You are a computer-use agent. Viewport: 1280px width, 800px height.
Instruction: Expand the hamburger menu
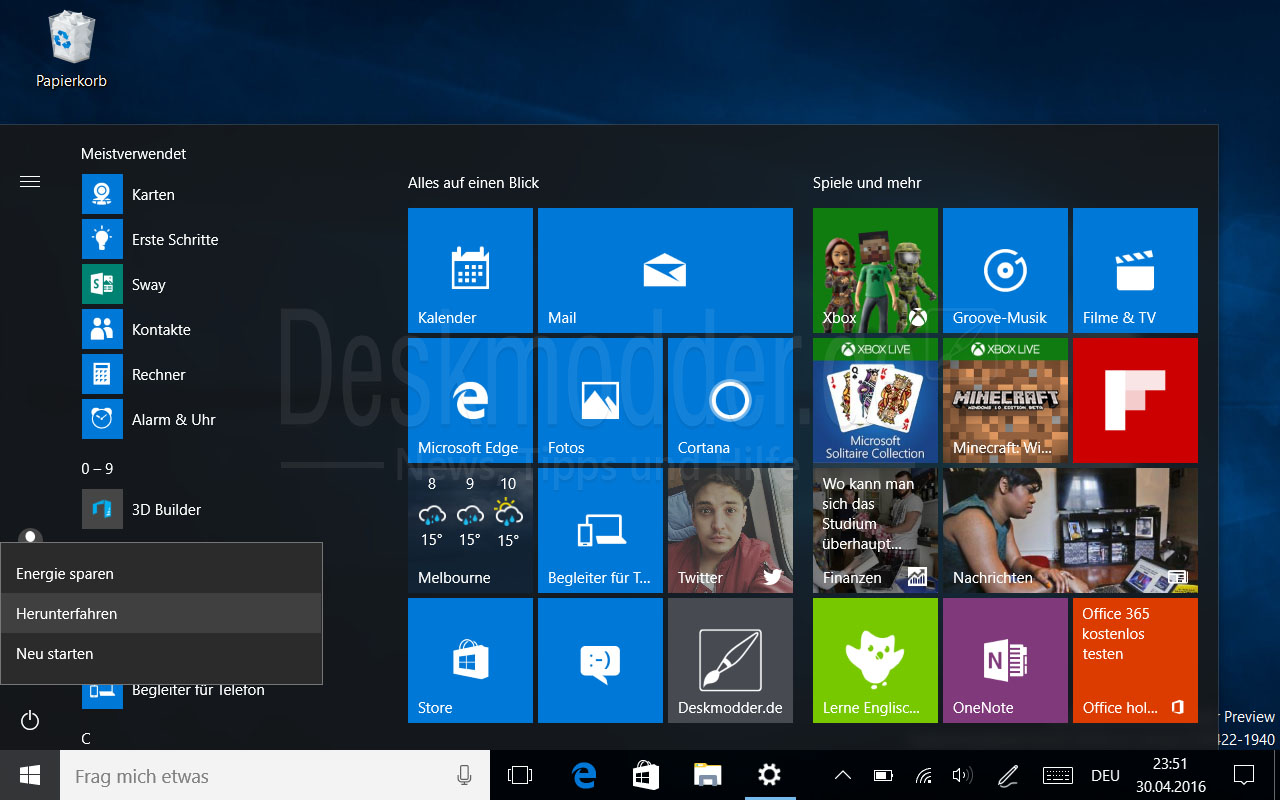(x=30, y=181)
